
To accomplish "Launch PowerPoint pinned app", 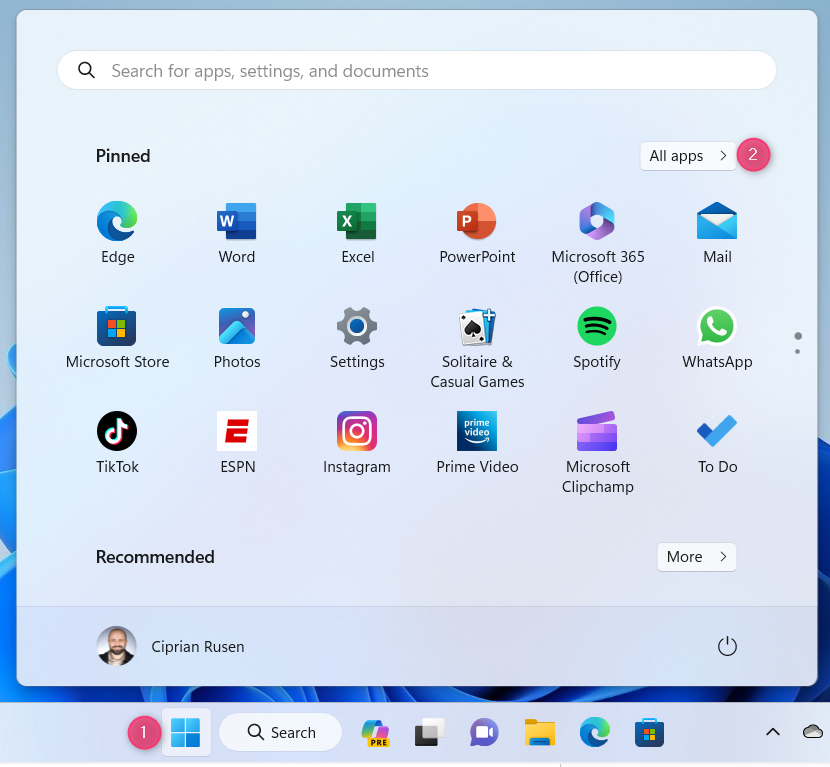I will pos(477,233).
